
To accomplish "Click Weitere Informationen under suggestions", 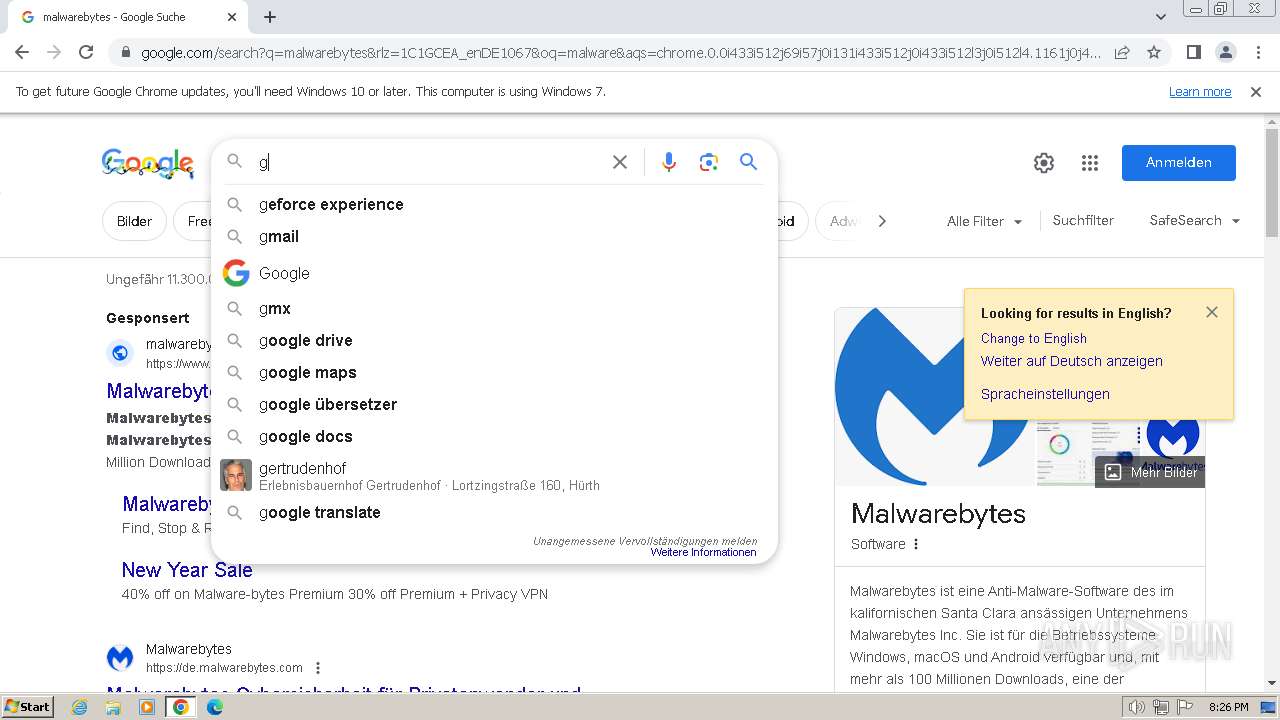I will point(703,552).
